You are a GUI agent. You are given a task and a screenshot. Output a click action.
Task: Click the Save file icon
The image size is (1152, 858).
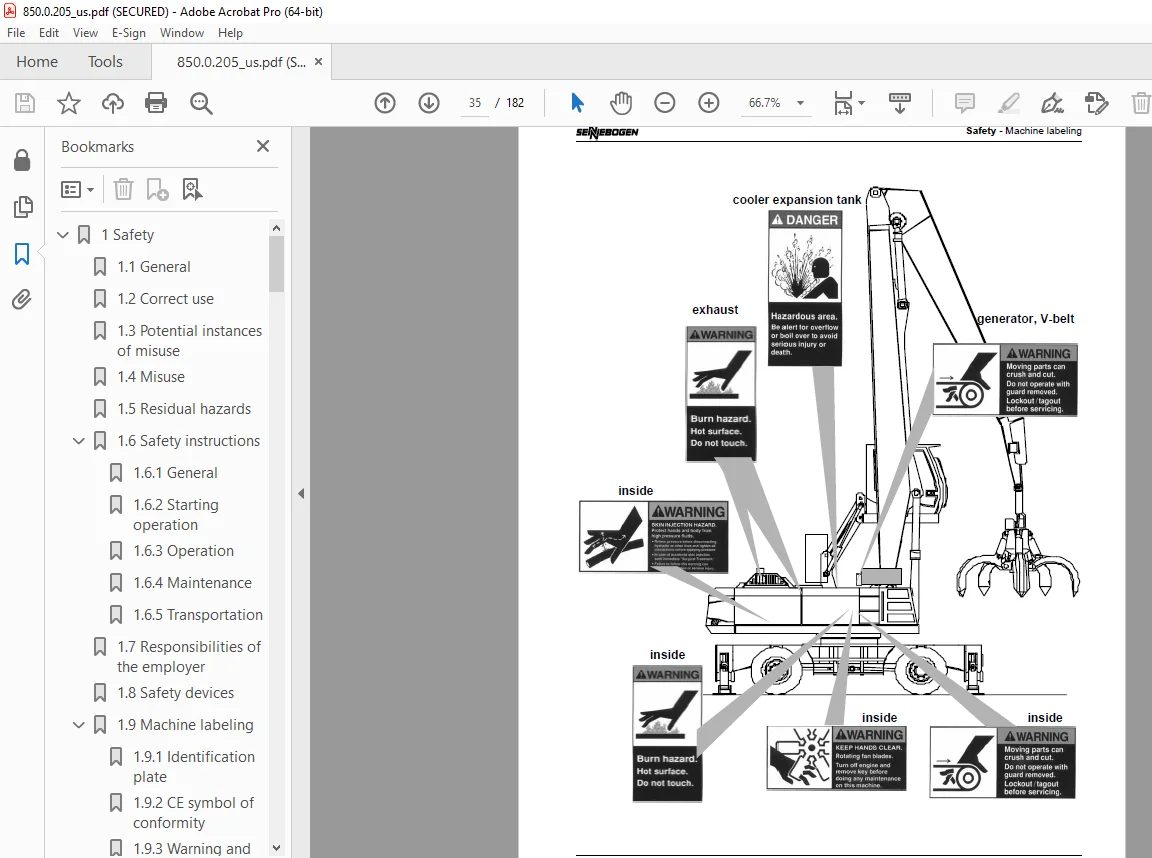tap(25, 103)
